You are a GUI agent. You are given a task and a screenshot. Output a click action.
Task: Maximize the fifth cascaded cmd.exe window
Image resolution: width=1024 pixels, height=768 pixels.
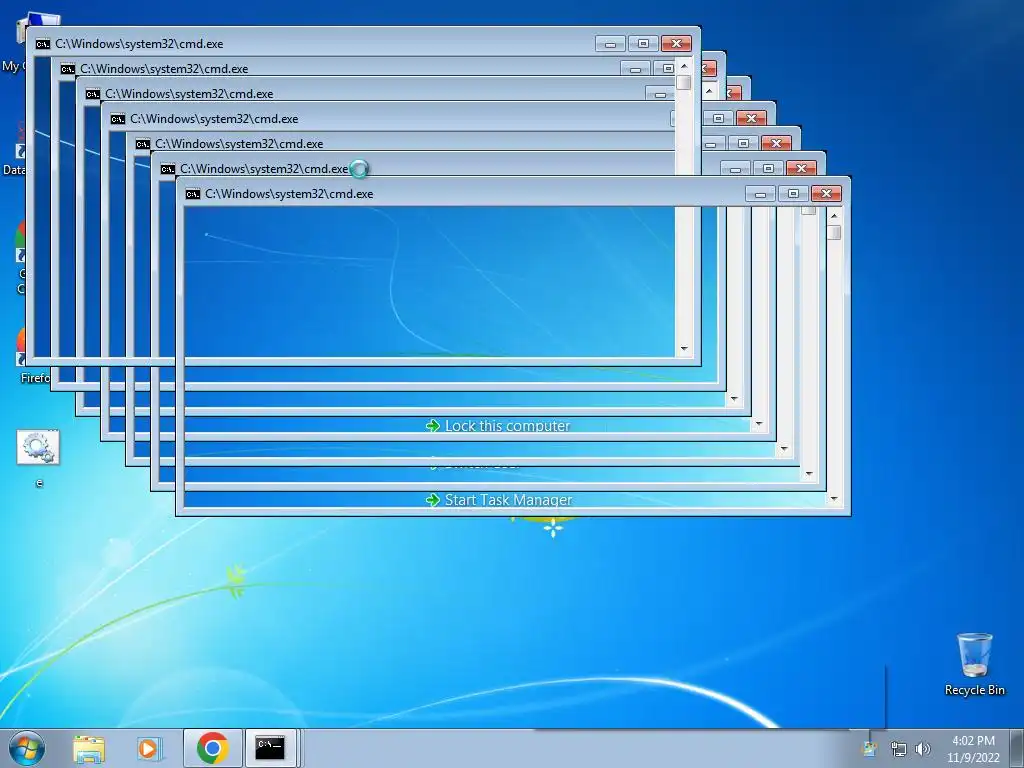point(743,144)
